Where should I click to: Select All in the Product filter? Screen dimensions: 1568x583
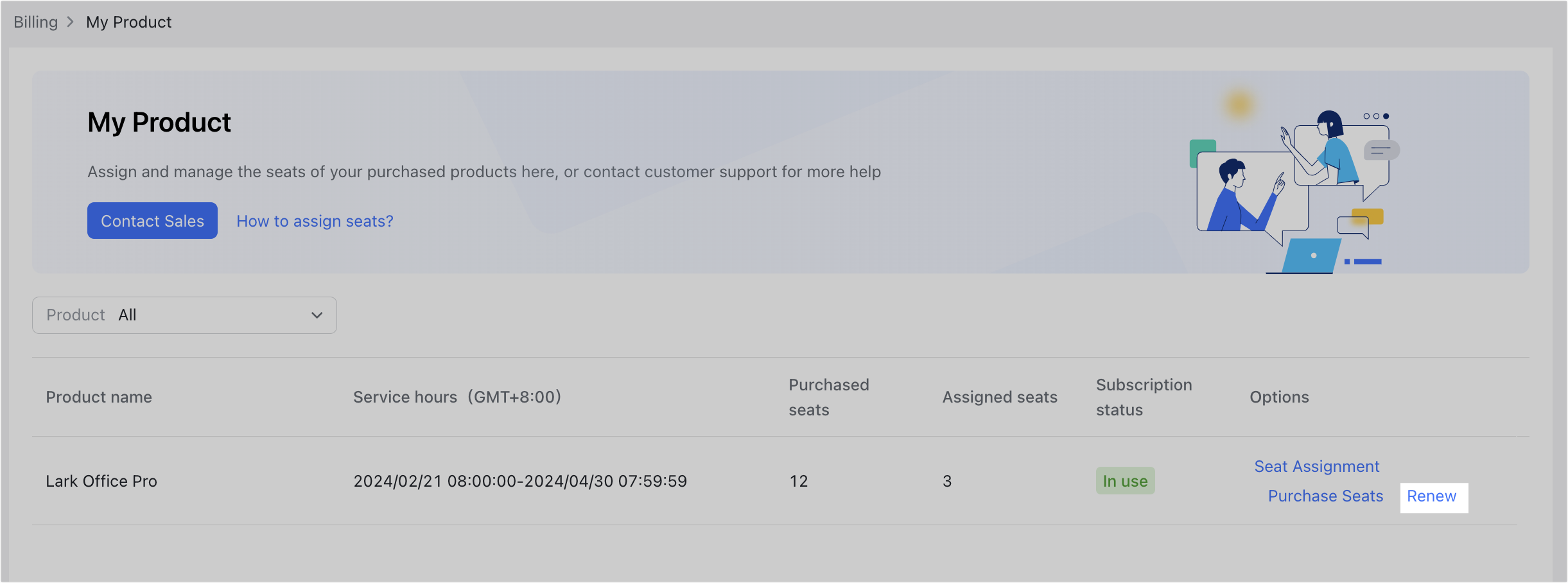coord(127,315)
